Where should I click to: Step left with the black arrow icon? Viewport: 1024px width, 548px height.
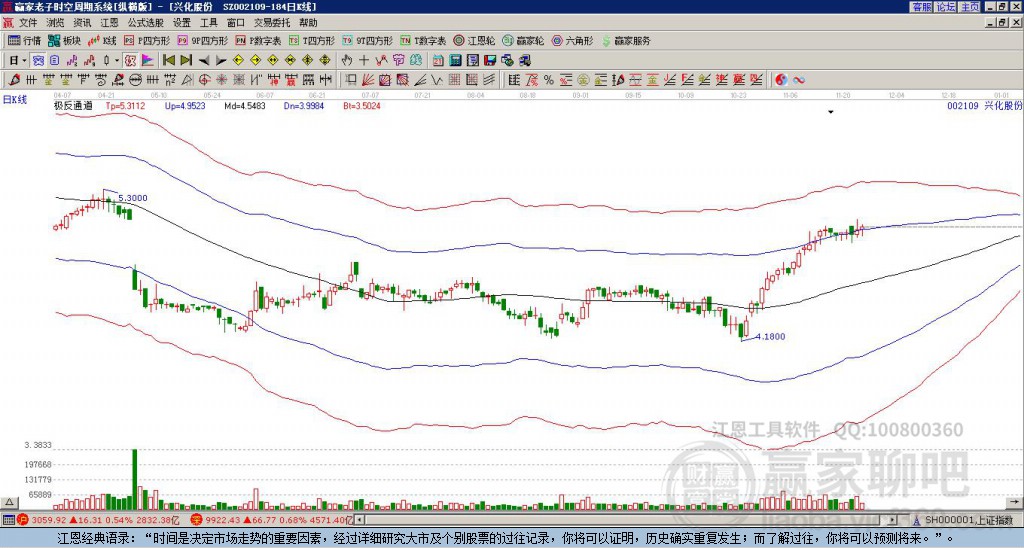pos(204,61)
